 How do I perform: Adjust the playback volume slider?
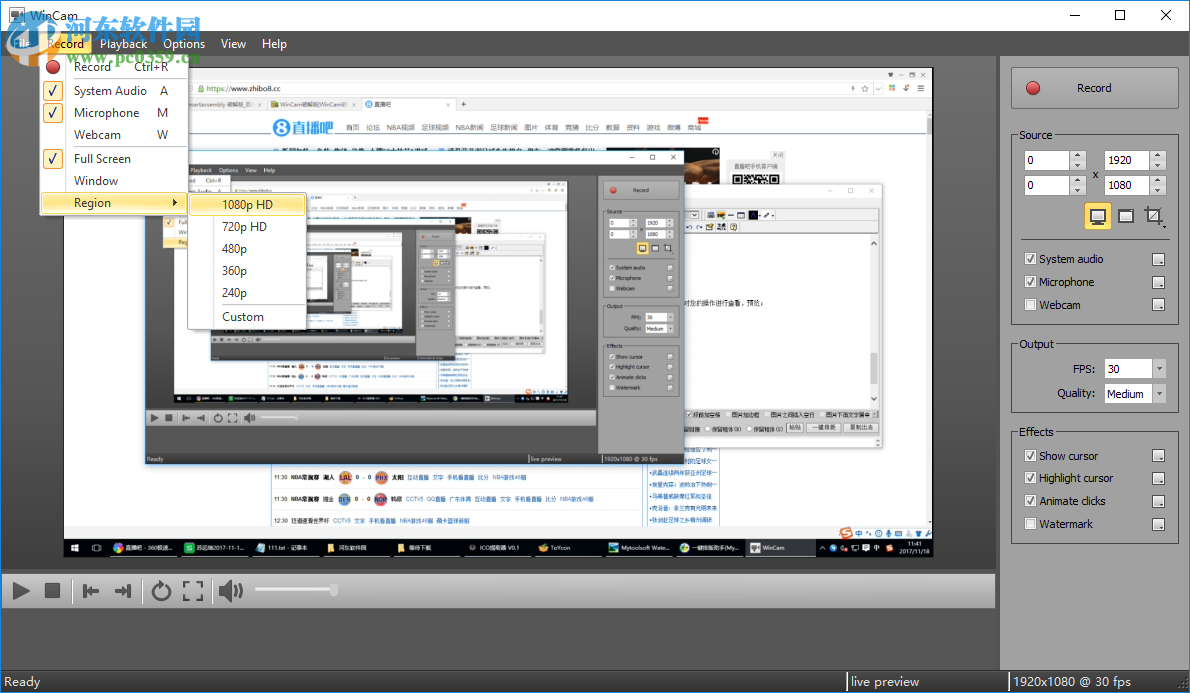point(297,590)
